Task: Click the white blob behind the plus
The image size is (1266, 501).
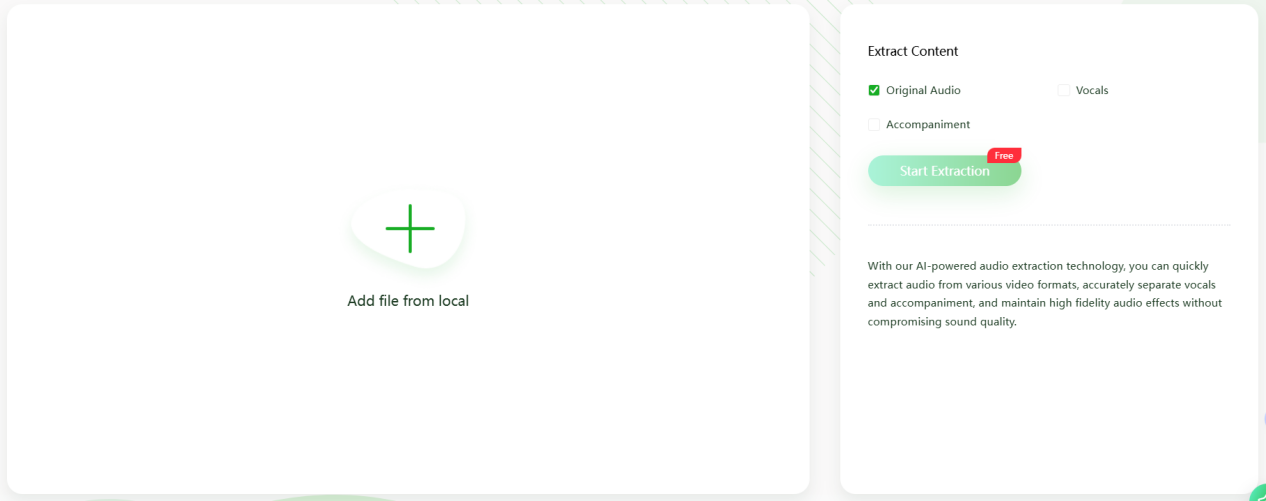Action: (408, 228)
